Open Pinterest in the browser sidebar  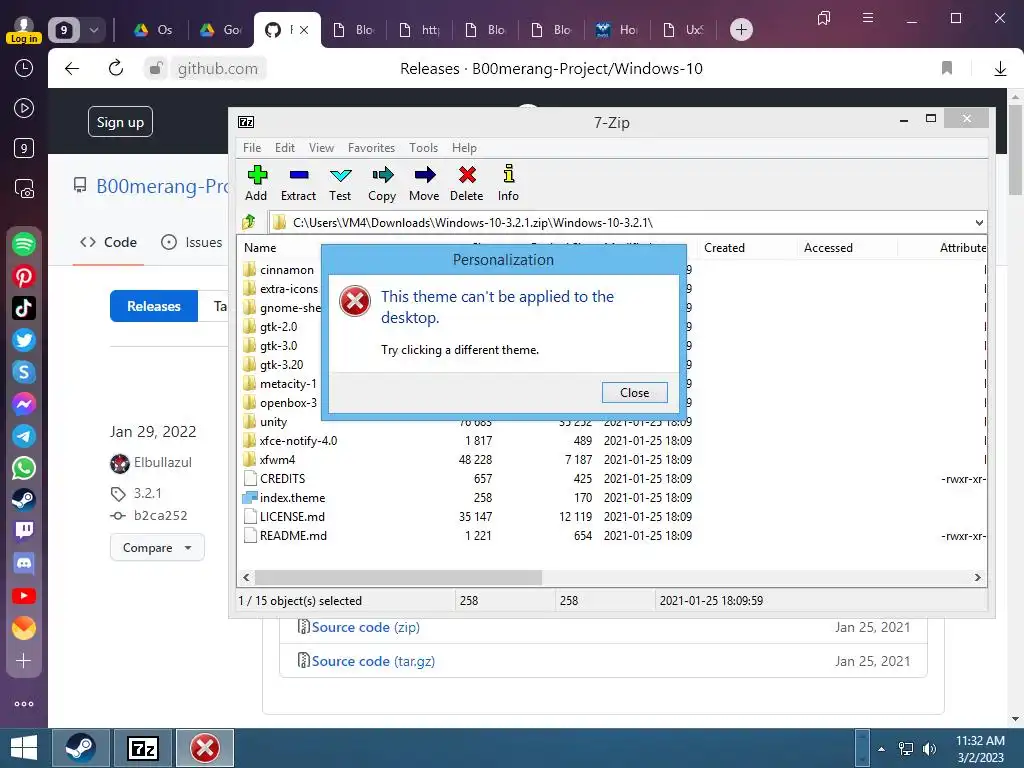(24, 276)
